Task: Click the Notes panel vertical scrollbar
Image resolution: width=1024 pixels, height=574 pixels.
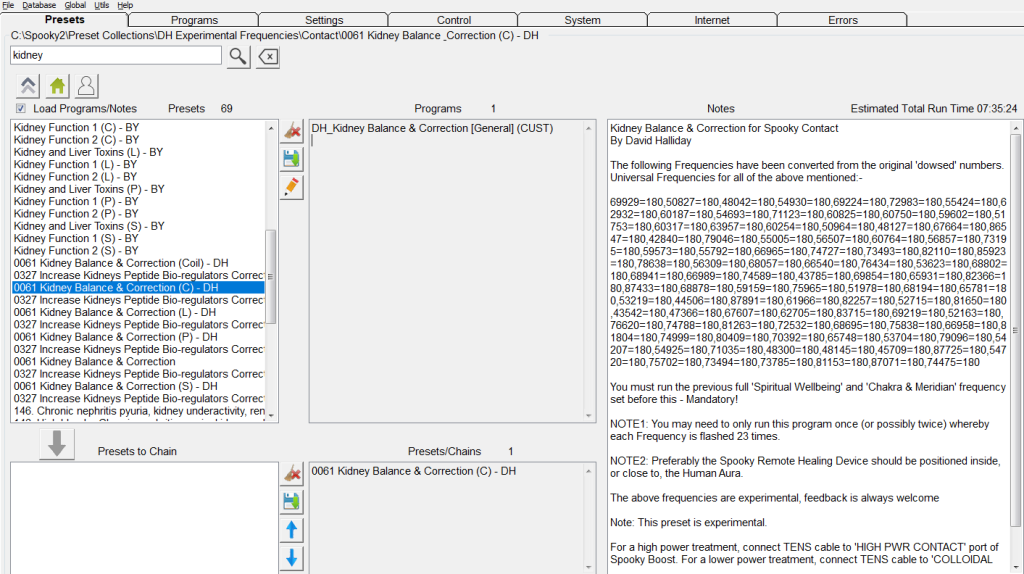Action: (x=1016, y=330)
